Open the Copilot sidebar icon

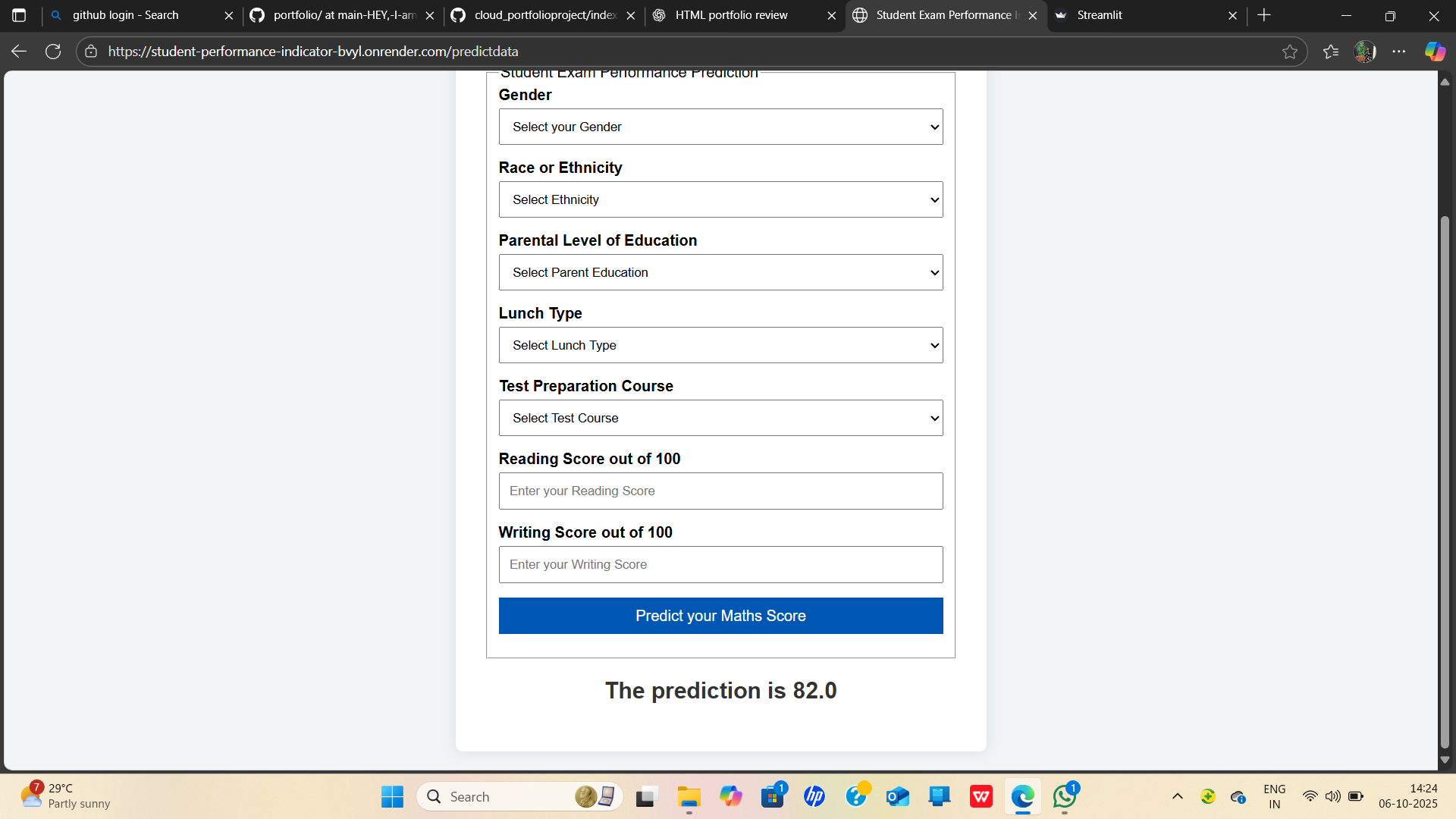click(1434, 52)
